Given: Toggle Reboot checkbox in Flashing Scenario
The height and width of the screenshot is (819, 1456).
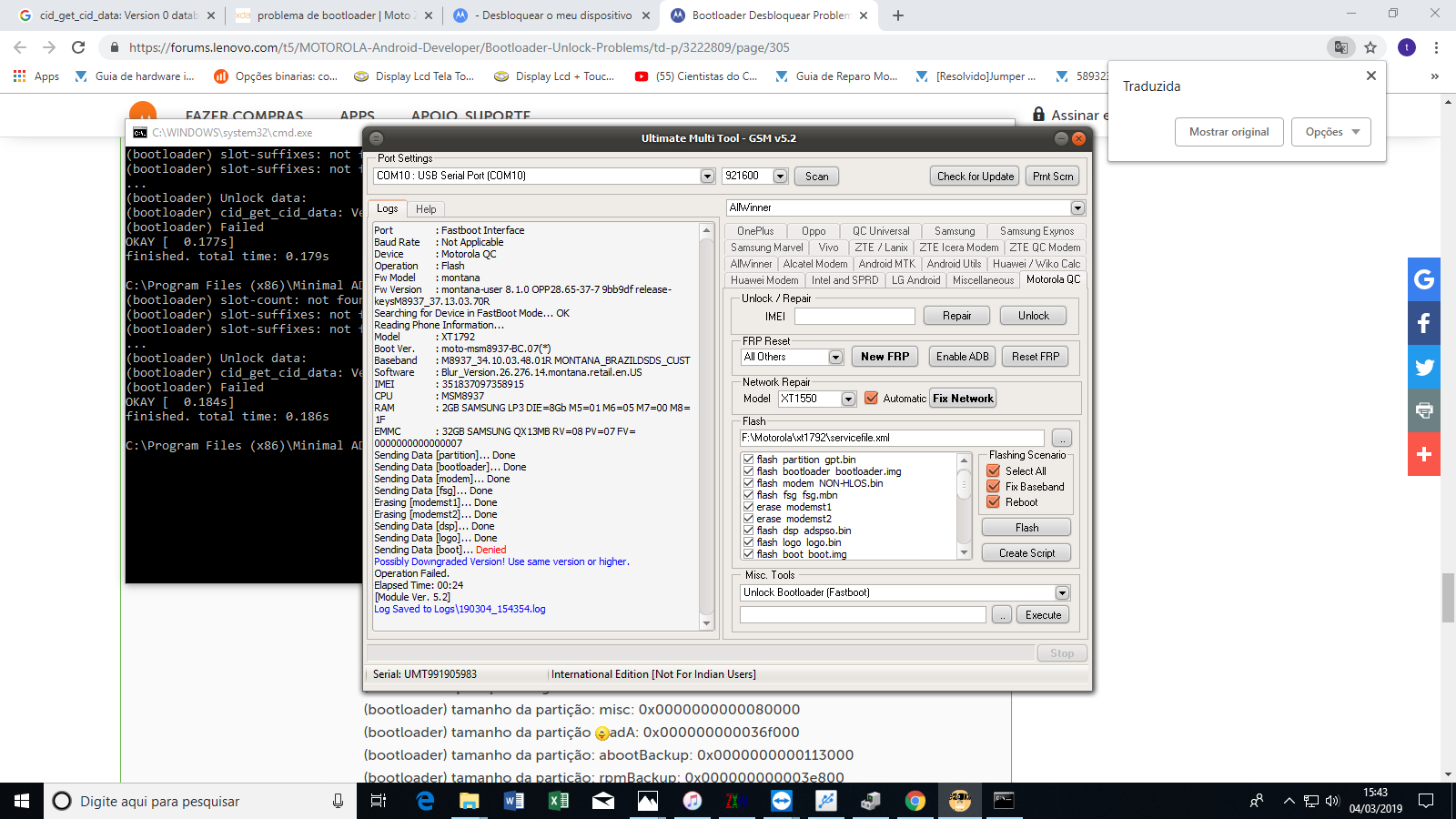Looking at the screenshot, I should point(994,501).
